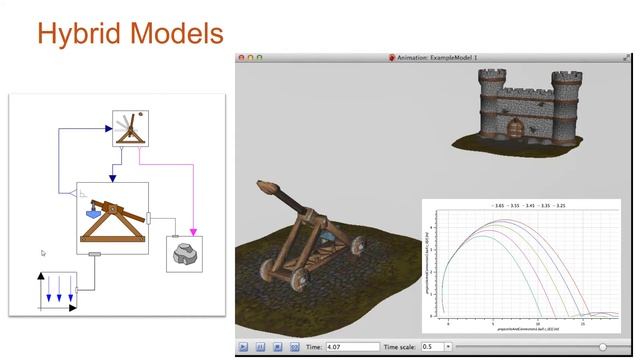The width and height of the screenshot is (640, 360).
Task: Click the projectile trajectory plot
Action: 521,266
